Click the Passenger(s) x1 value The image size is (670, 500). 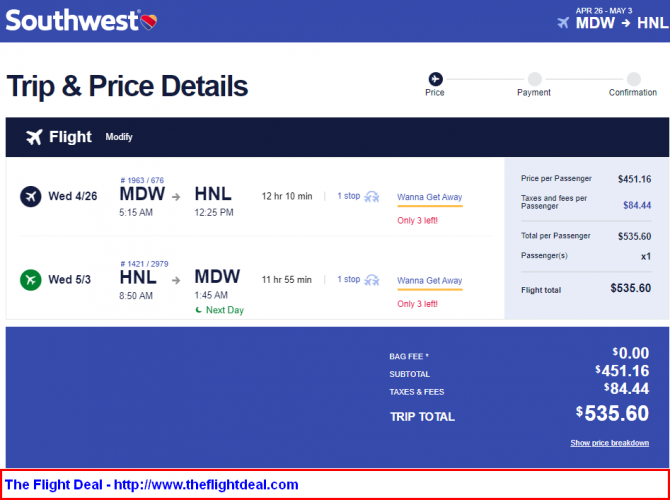[x=646, y=256]
